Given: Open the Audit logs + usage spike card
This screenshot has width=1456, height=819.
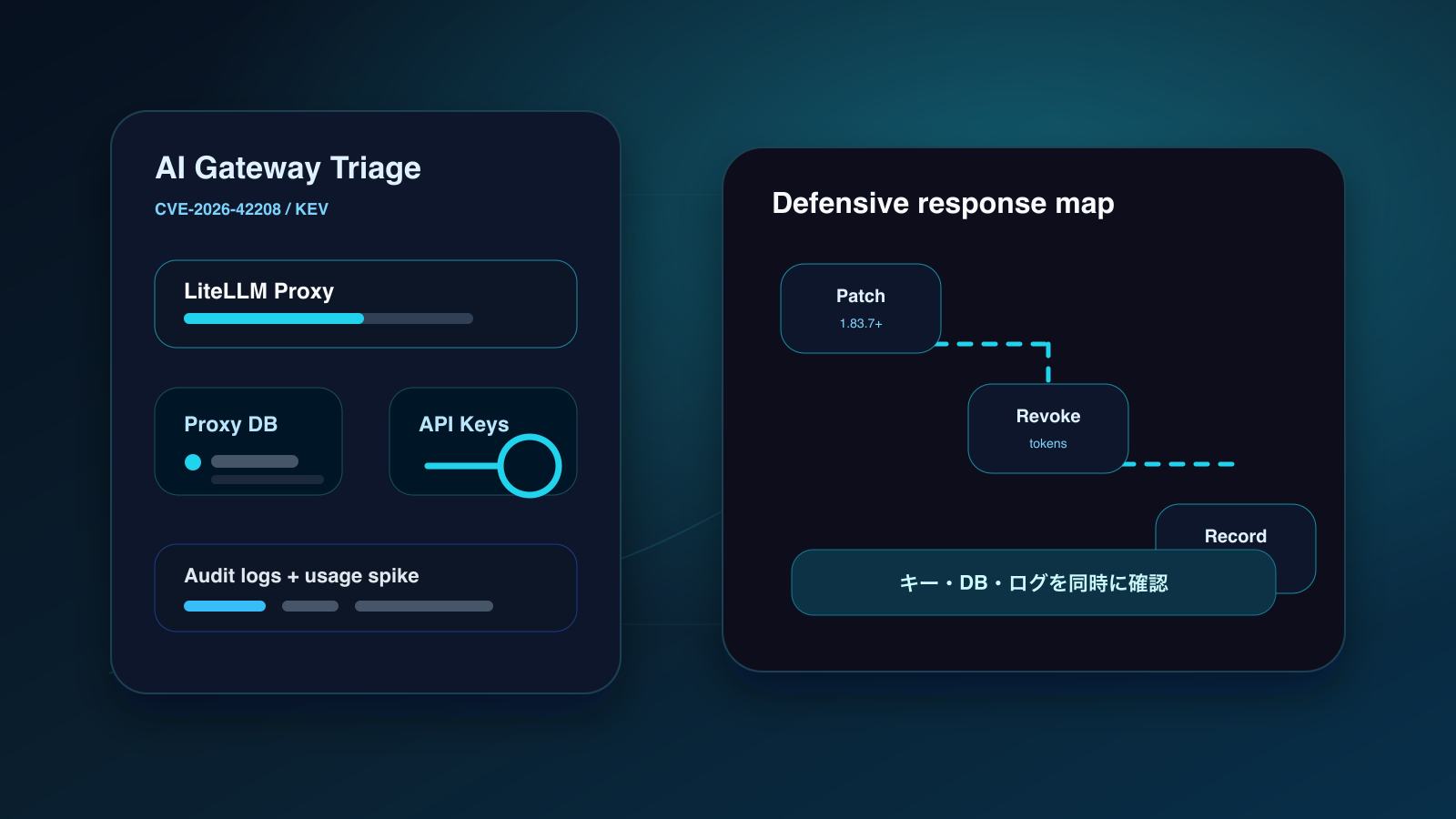Looking at the screenshot, I should pos(366,588).
